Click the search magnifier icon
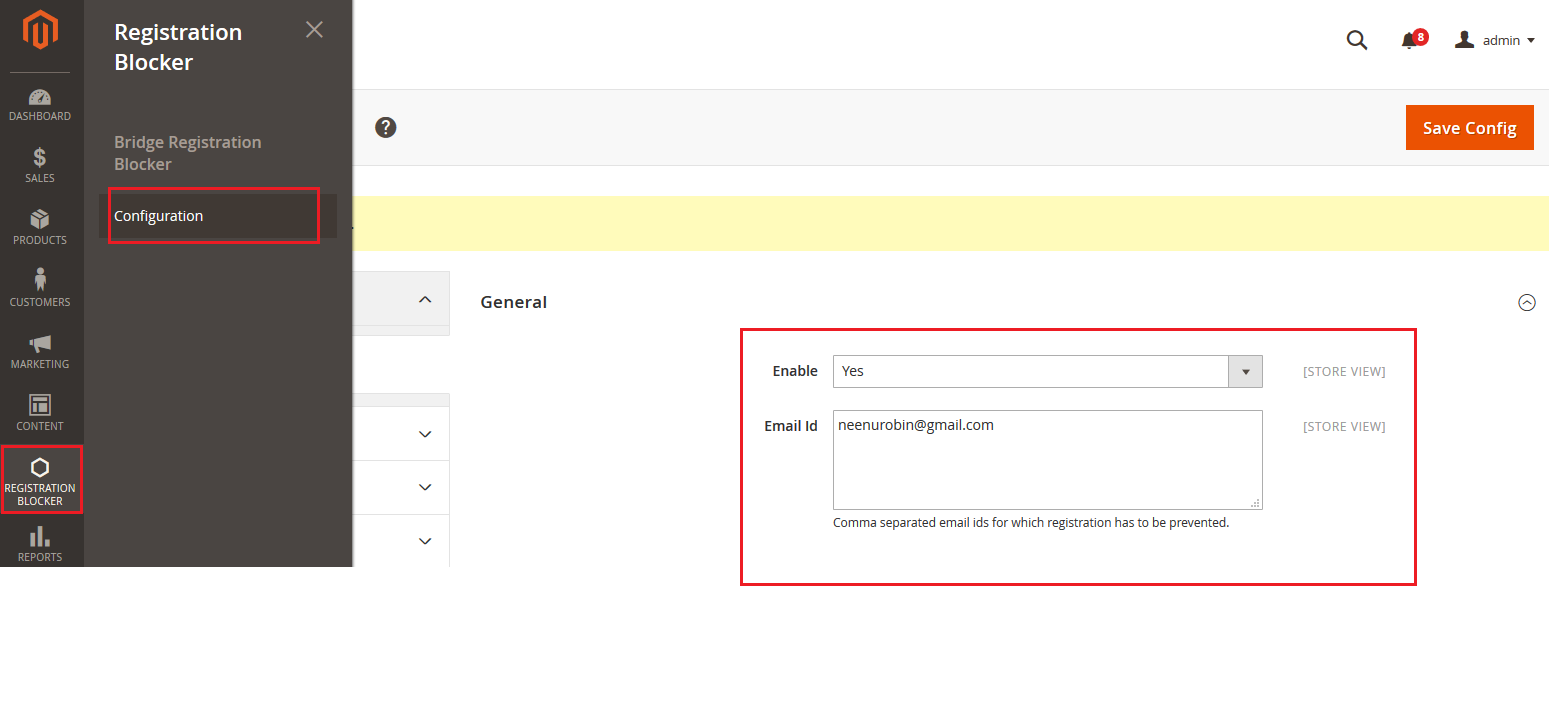The image size is (1557, 721). 1356,40
